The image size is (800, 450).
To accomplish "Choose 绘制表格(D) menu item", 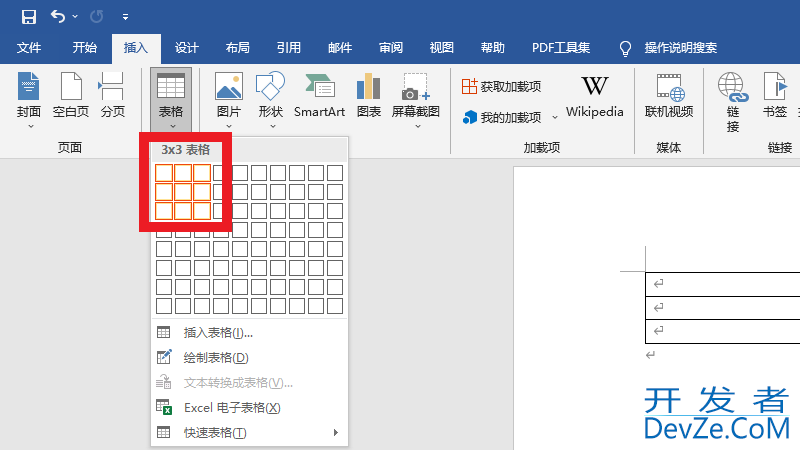I will 249,358.
